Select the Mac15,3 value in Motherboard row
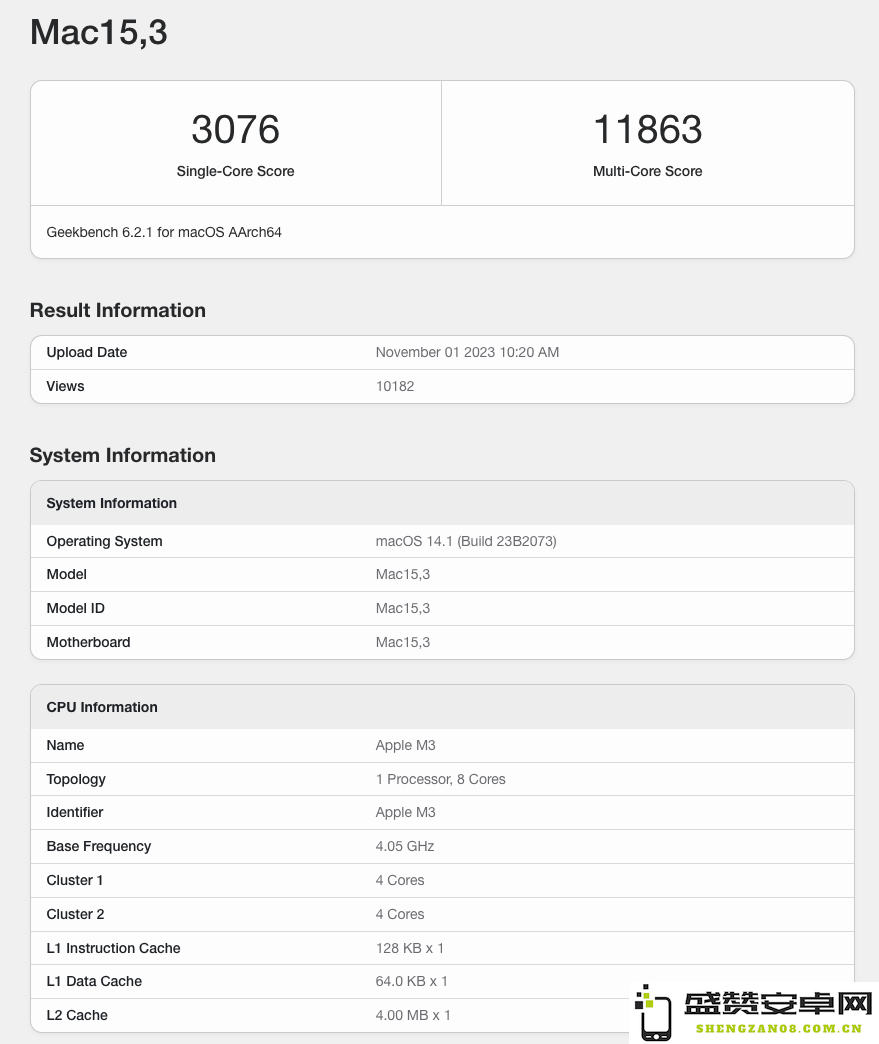The image size is (879, 1044). 403,642
